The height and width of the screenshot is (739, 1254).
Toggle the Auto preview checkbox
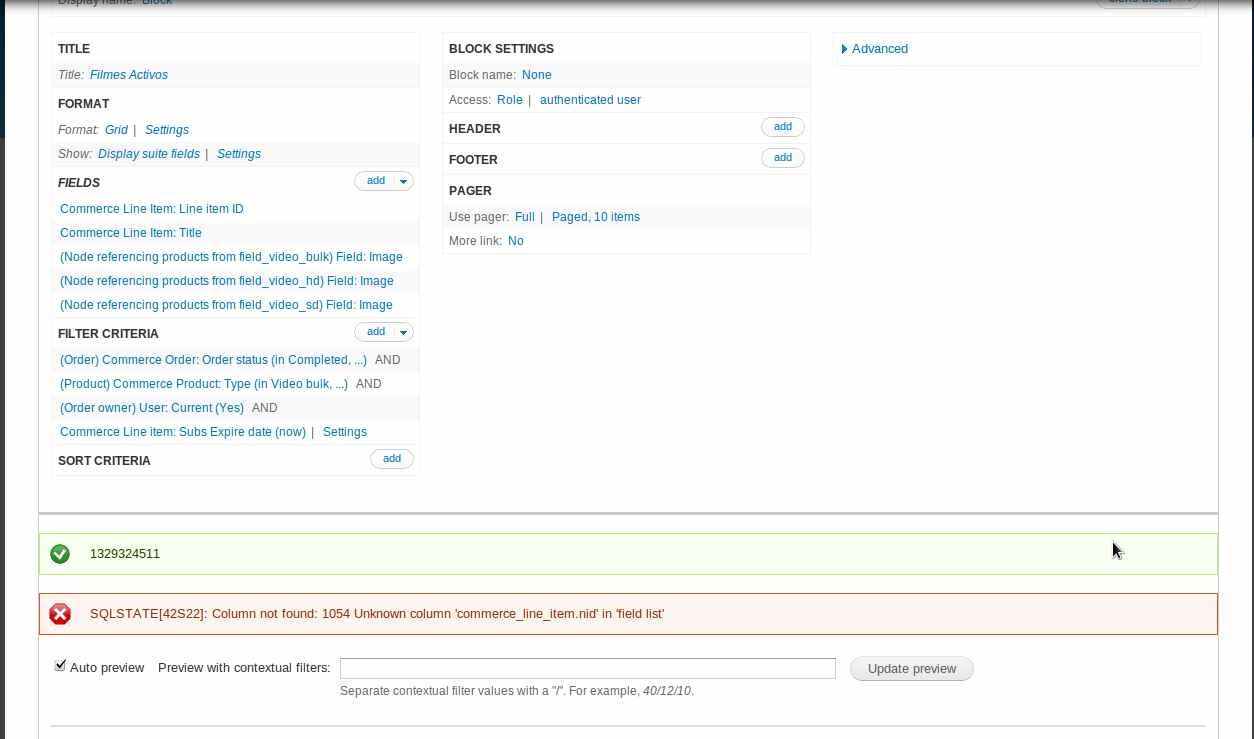coord(60,666)
